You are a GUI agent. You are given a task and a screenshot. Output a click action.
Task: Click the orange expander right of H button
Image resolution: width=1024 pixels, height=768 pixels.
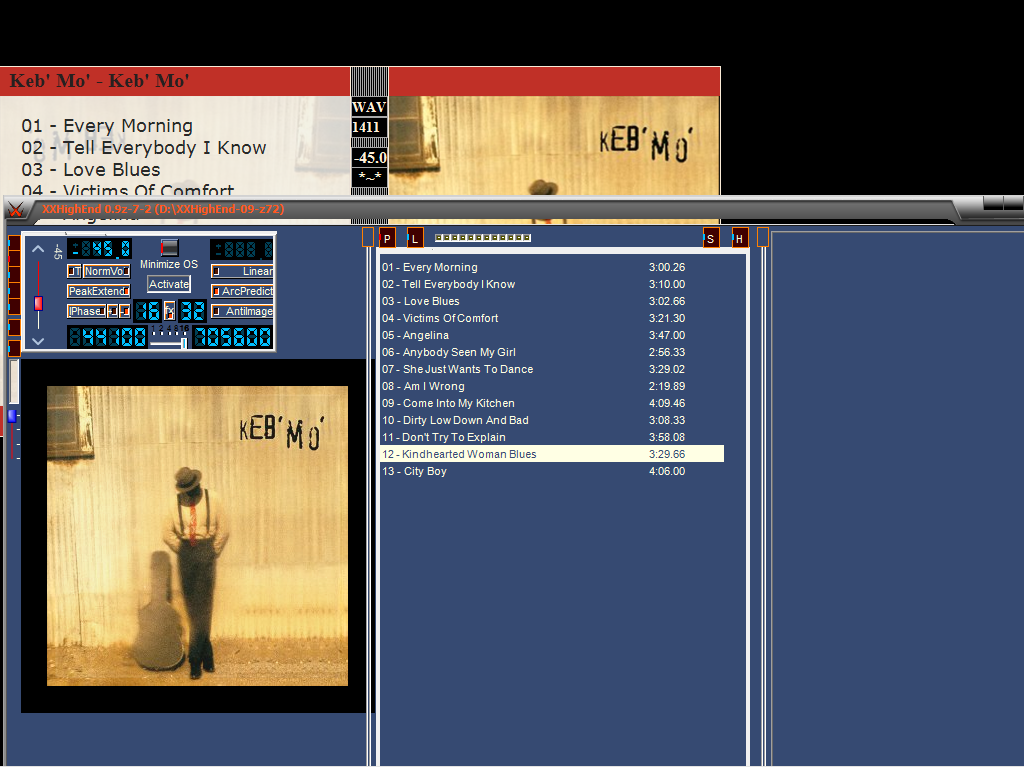(763, 237)
